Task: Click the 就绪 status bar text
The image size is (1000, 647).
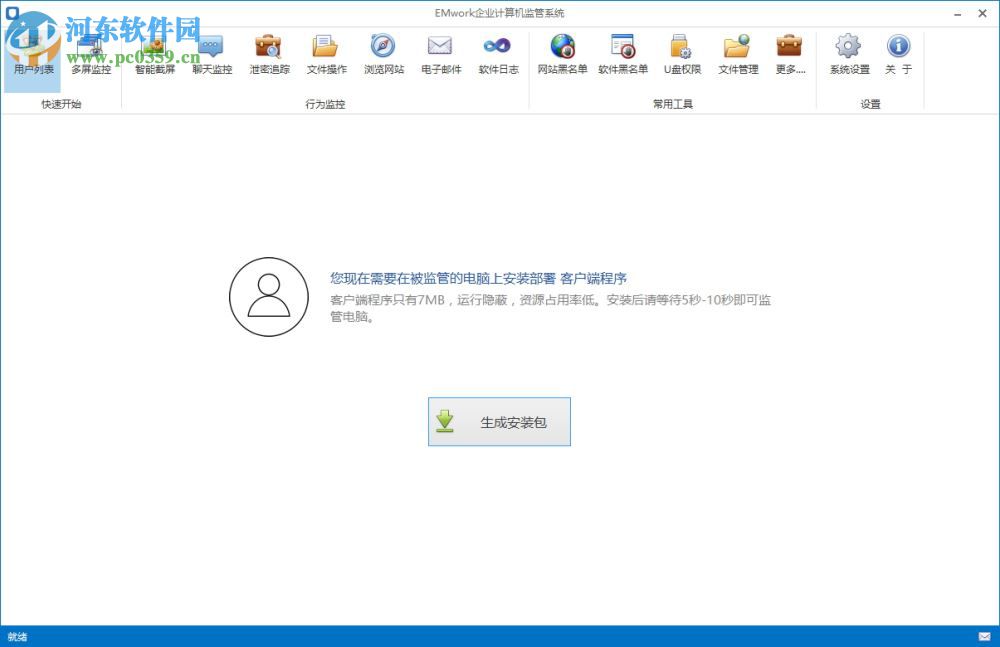Action: click(17, 637)
